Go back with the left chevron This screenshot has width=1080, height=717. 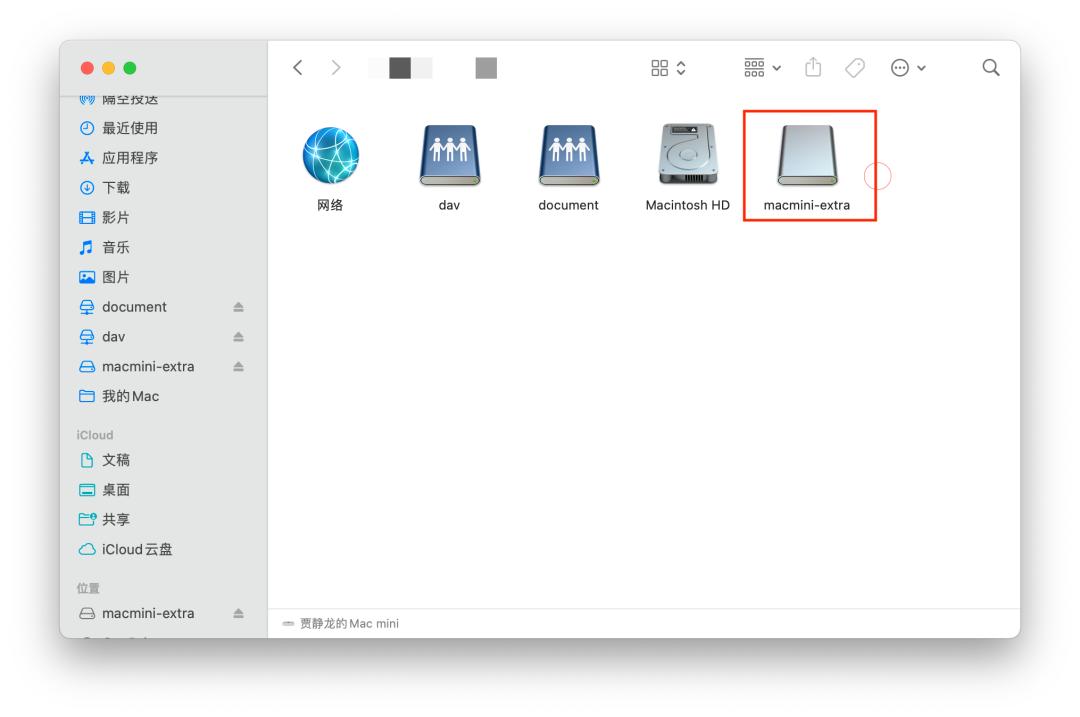[298, 67]
